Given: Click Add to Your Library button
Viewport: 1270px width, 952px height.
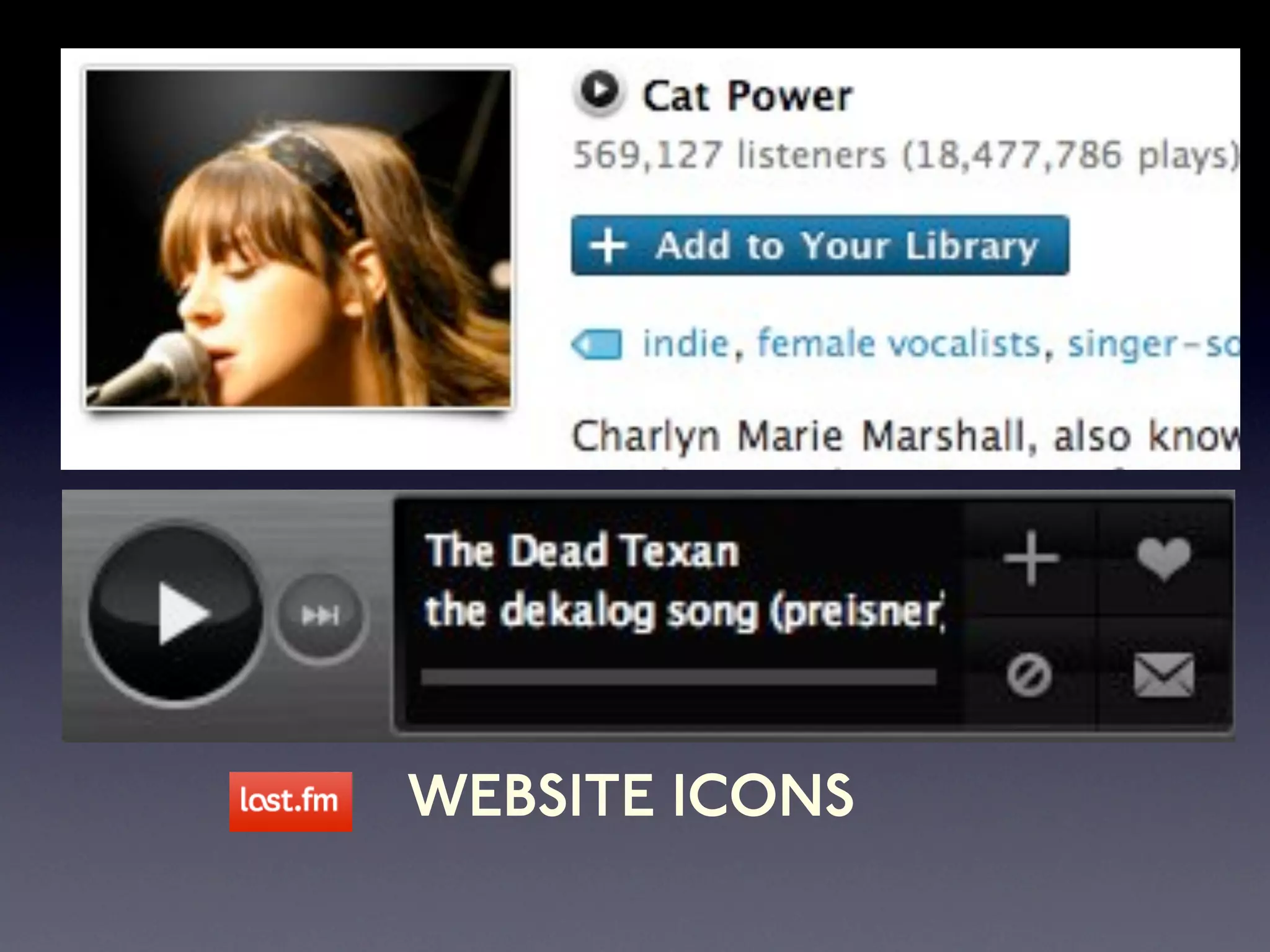Looking at the screenshot, I should click(819, 245).
